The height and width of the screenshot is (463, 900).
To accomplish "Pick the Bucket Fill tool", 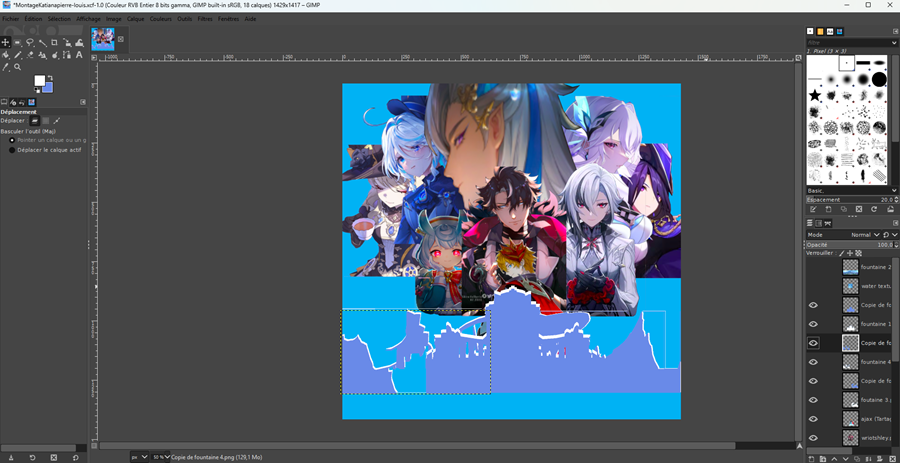I will coord(5,55).
